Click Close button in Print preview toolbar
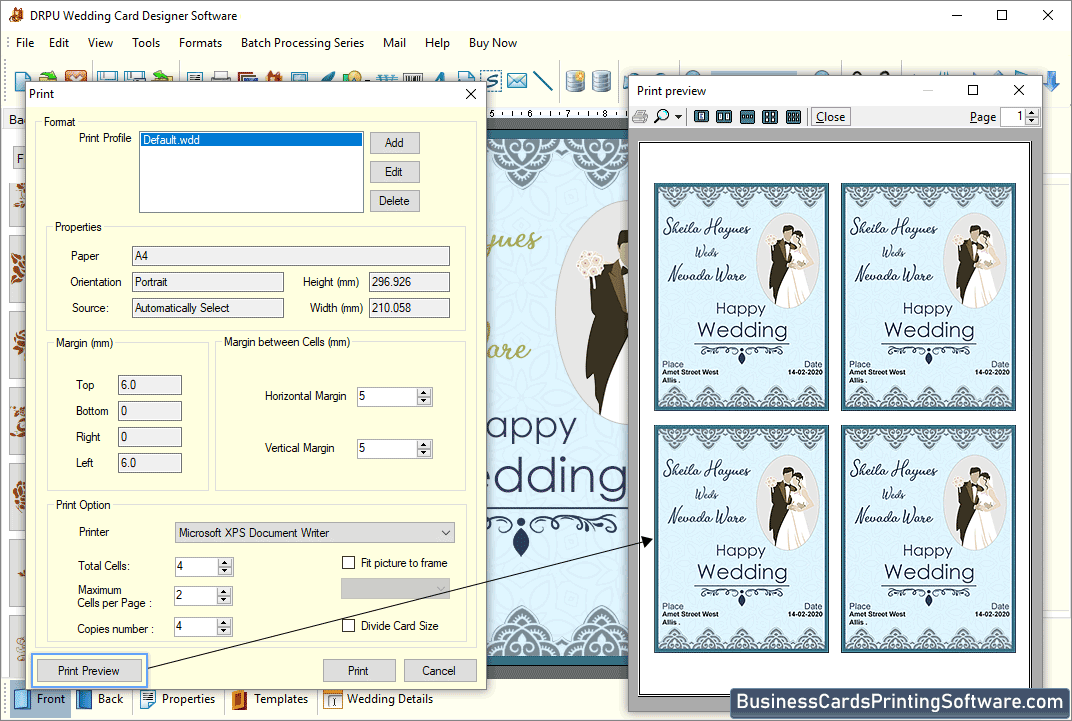The image size is (1072, 721). (830, 117)
